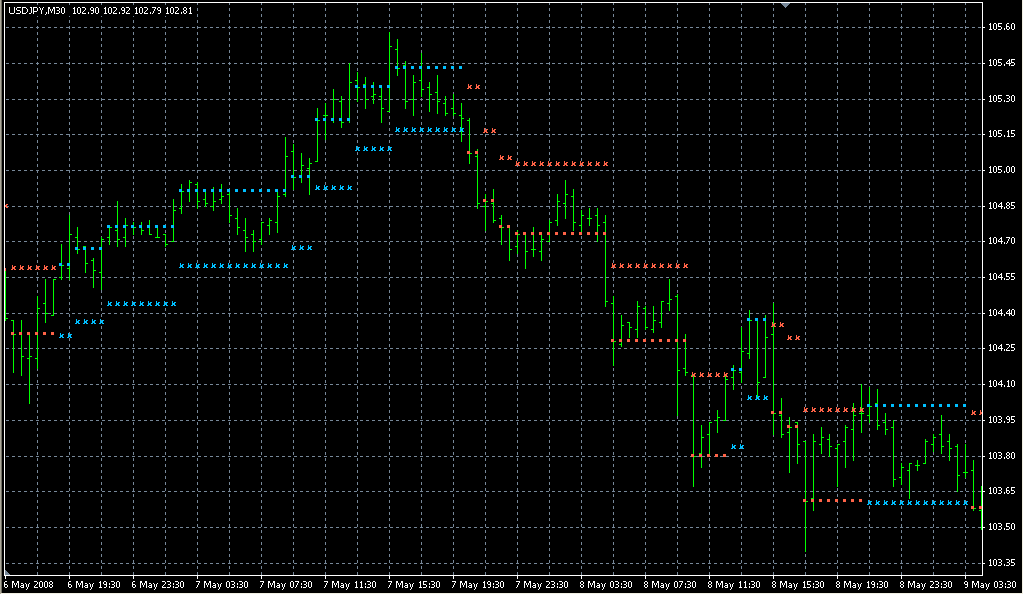Select the 104.85 price scale label

1001,206
